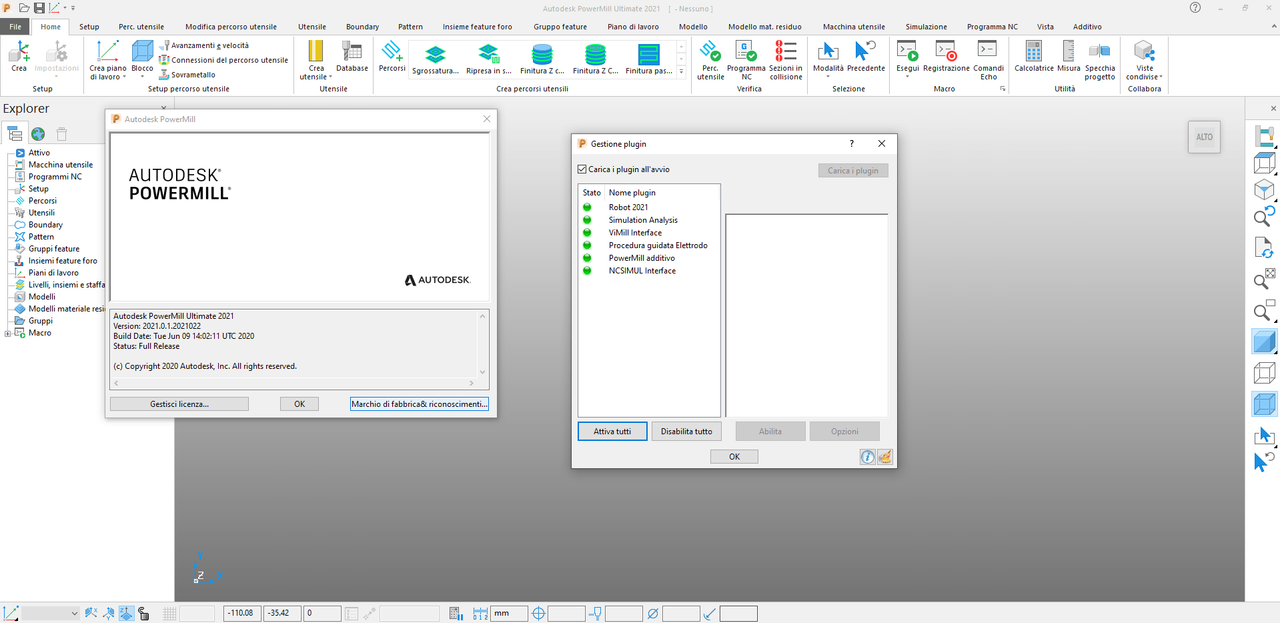Image resolution: width=1280 pixels, height=623 pixels.
Task: Toggle the lock icon in status bar
Action: [143, 613]
